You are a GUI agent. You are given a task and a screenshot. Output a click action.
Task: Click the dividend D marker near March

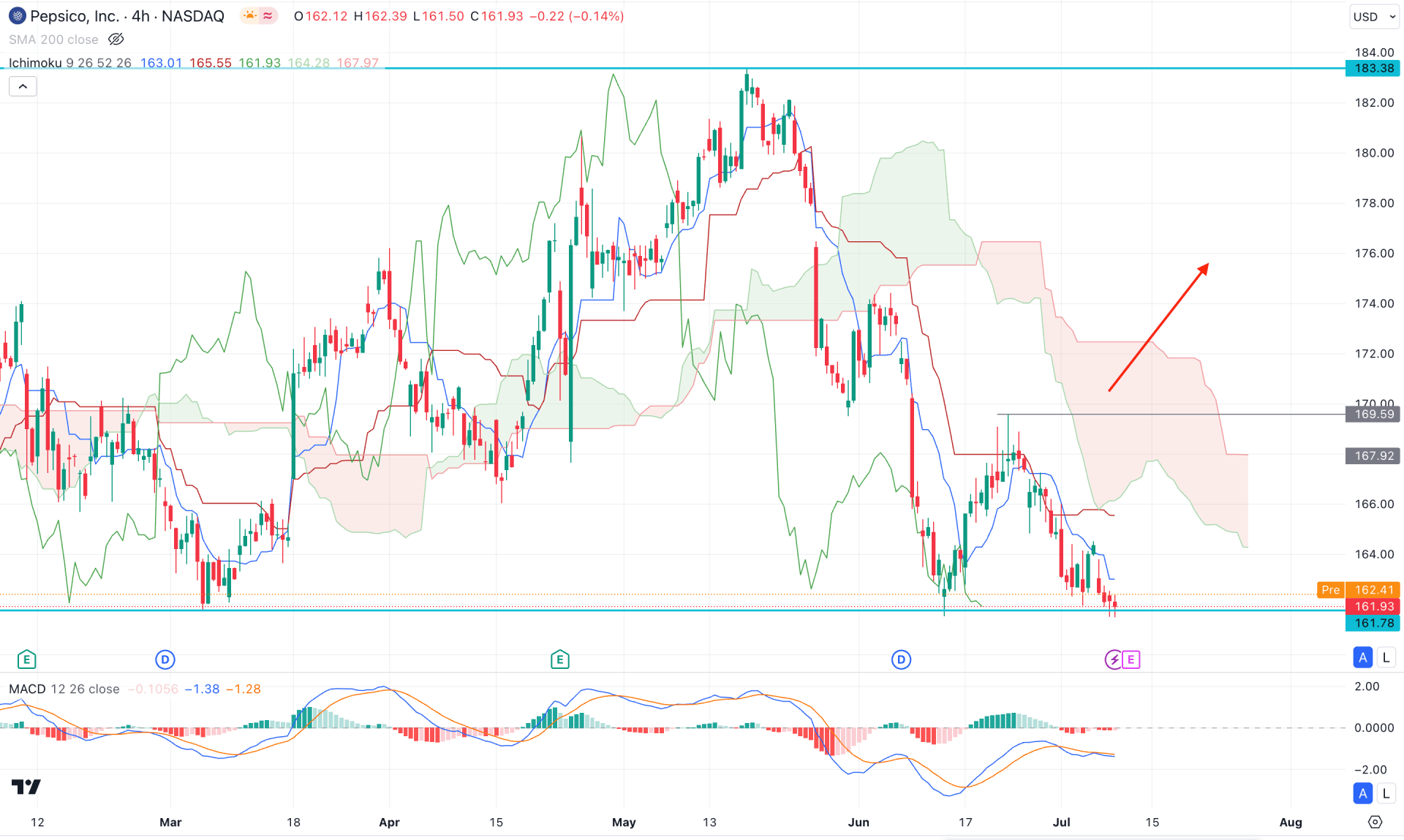tap(165, 659)
